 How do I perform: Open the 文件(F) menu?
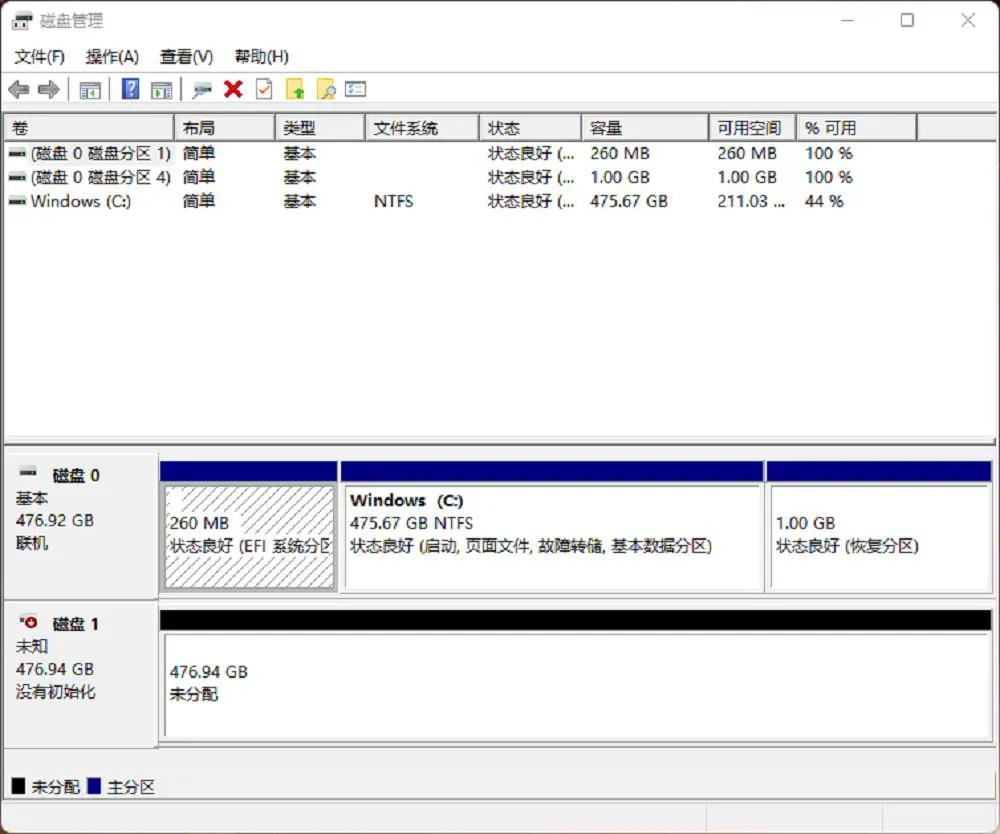[x=40, y=57]
